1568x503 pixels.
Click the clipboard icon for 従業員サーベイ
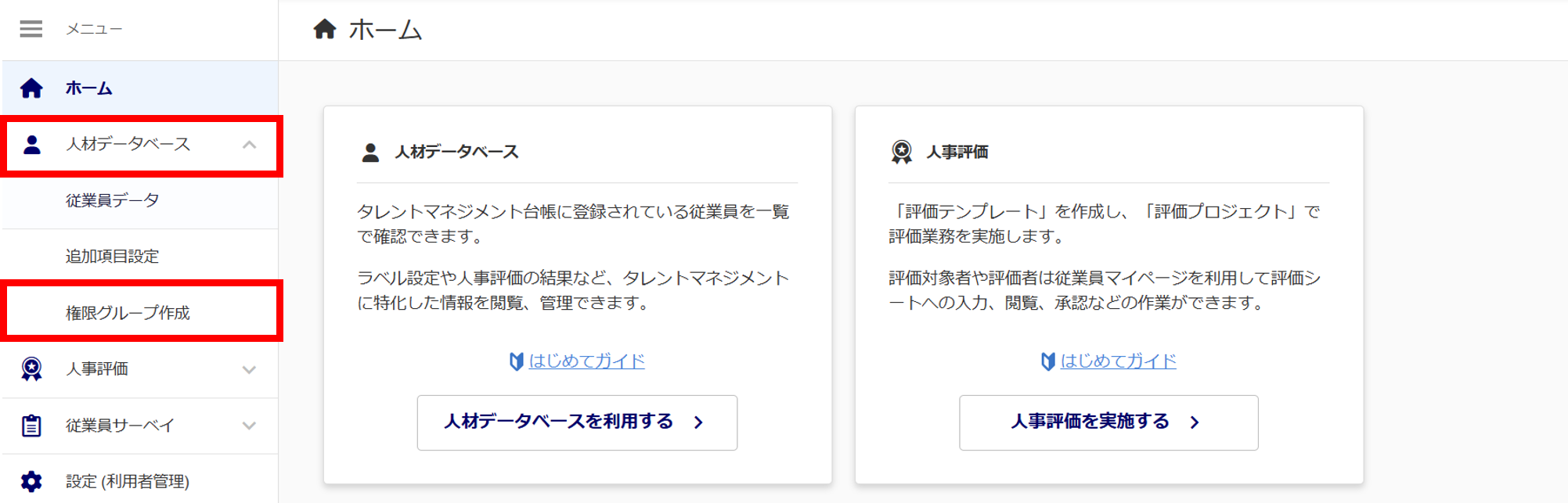tap(31, 426)
